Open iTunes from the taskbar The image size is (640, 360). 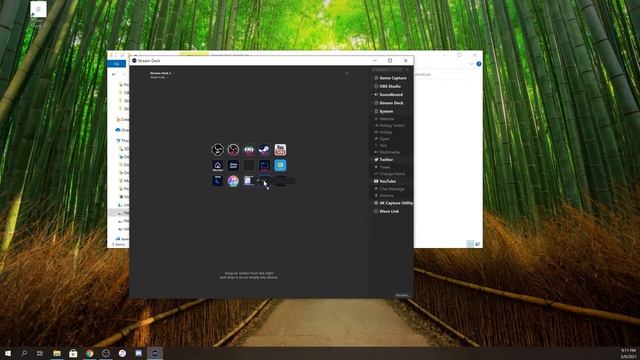[x=122, y=353]
